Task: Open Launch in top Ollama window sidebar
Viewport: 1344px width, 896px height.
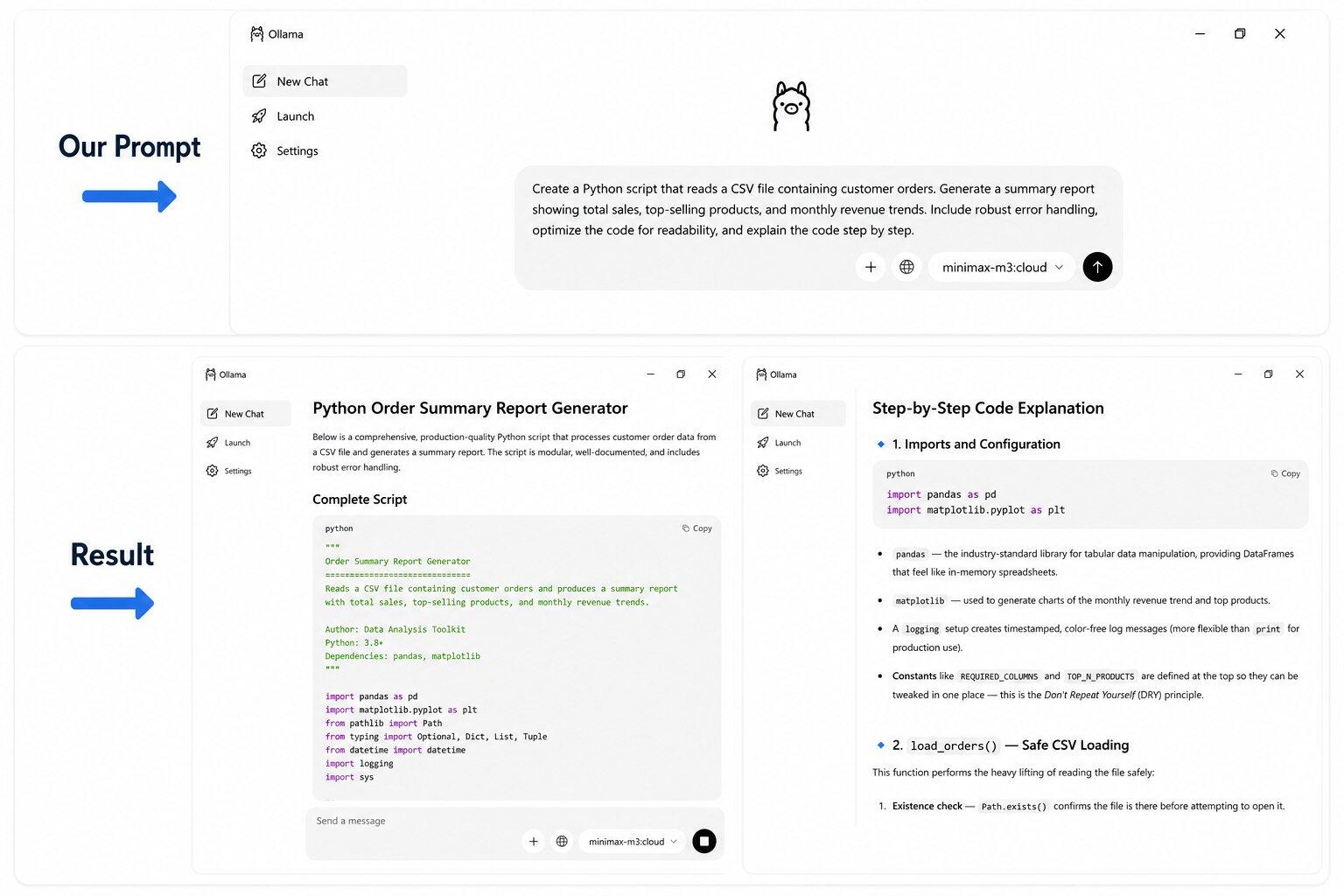Action: (295, 116)
